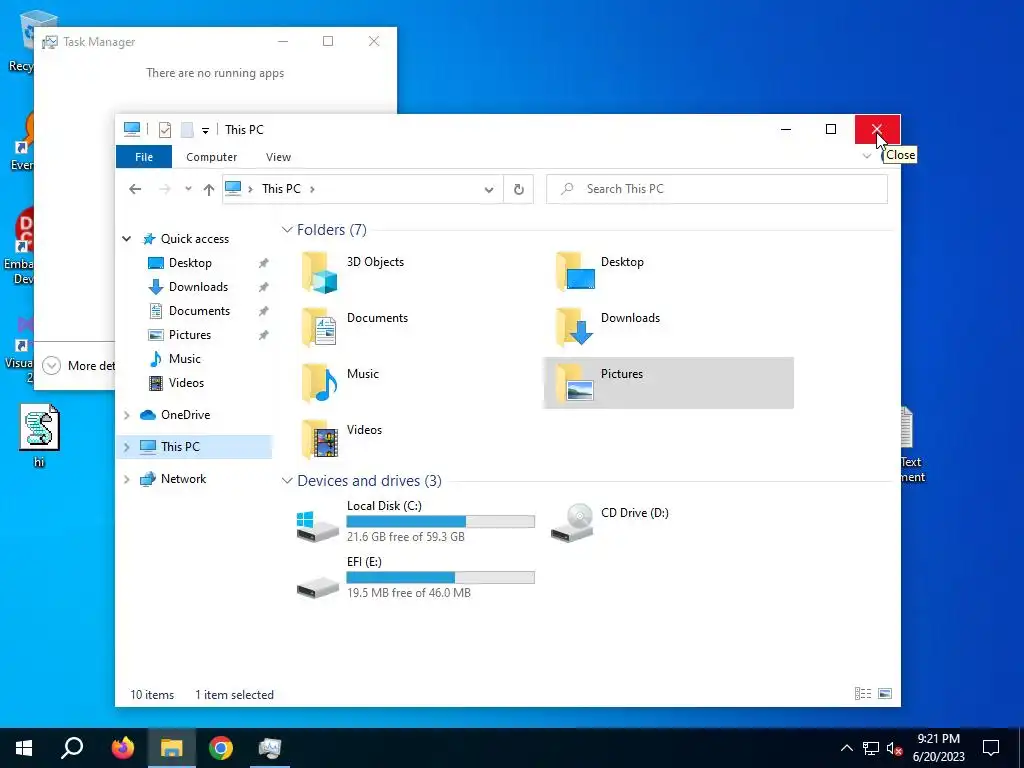Viewport: 1024px width, 768px height.
Task: Expand the OneDrive tree node
Action: coord(127,415)
